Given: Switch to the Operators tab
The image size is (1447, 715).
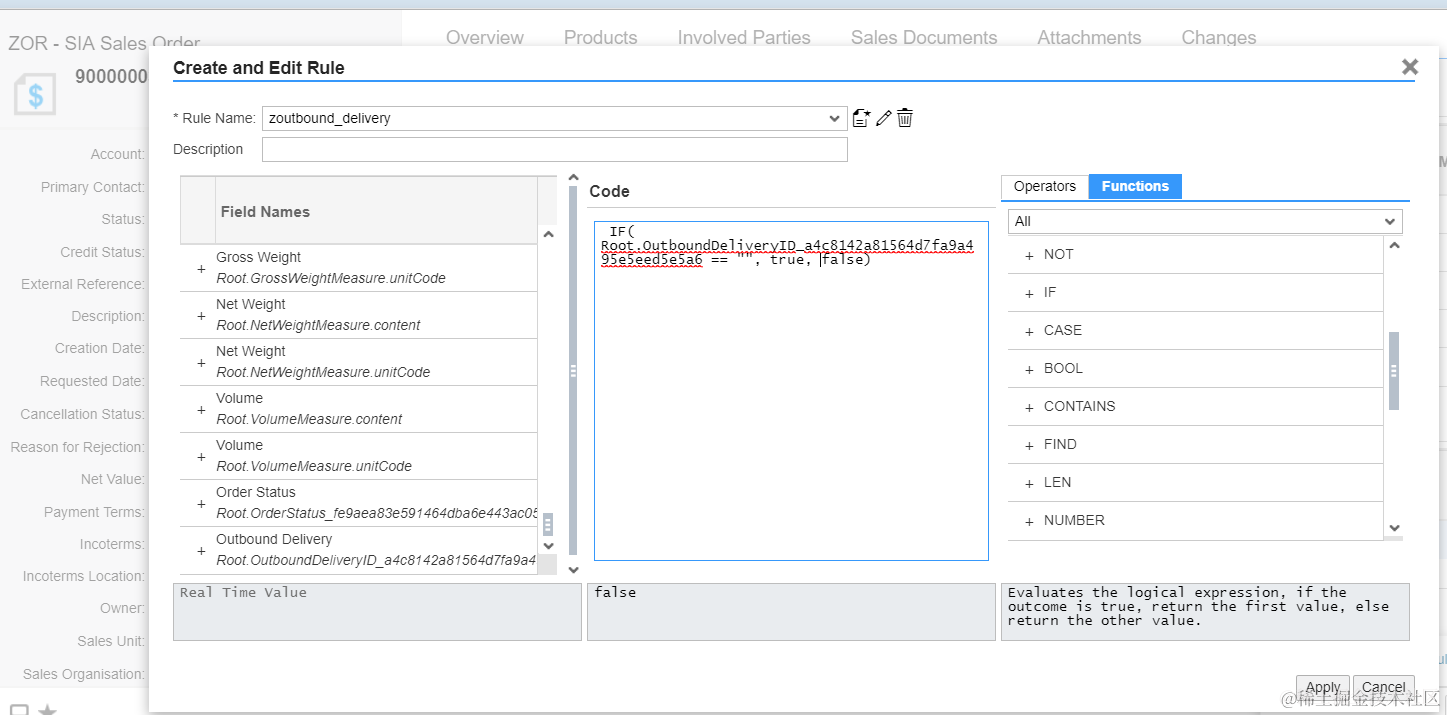Looking at the screenshot, I should click(x=1044, y=186).
